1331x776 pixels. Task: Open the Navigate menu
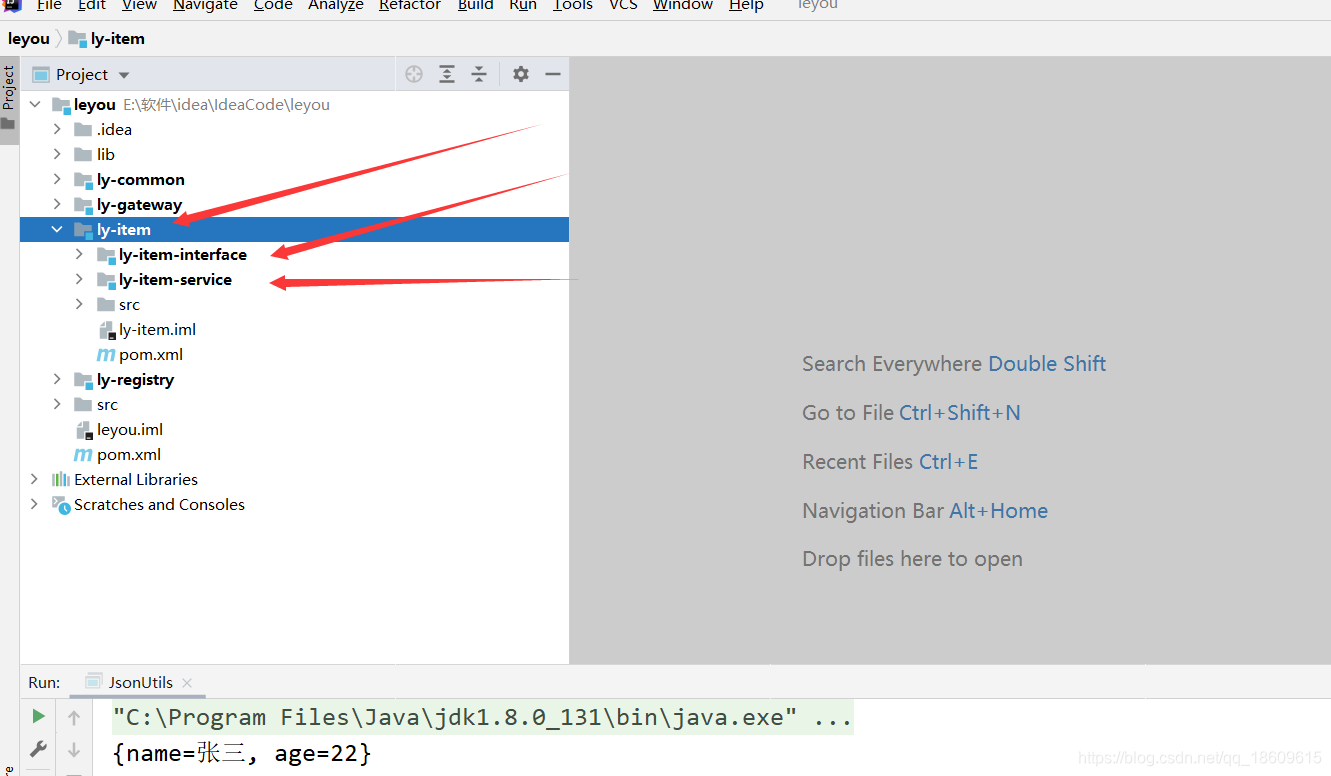[206, 5]
